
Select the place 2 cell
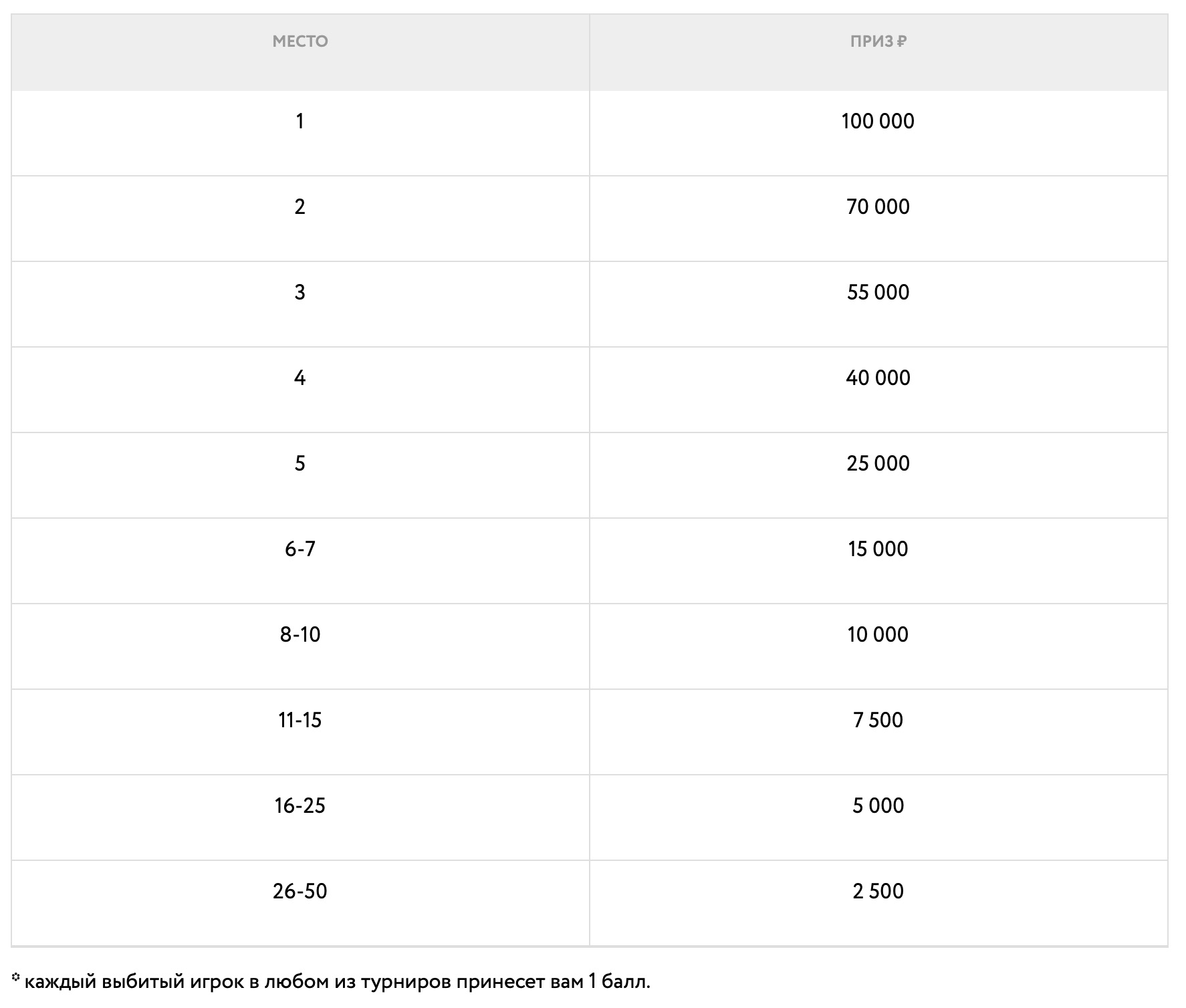[300, 207]
